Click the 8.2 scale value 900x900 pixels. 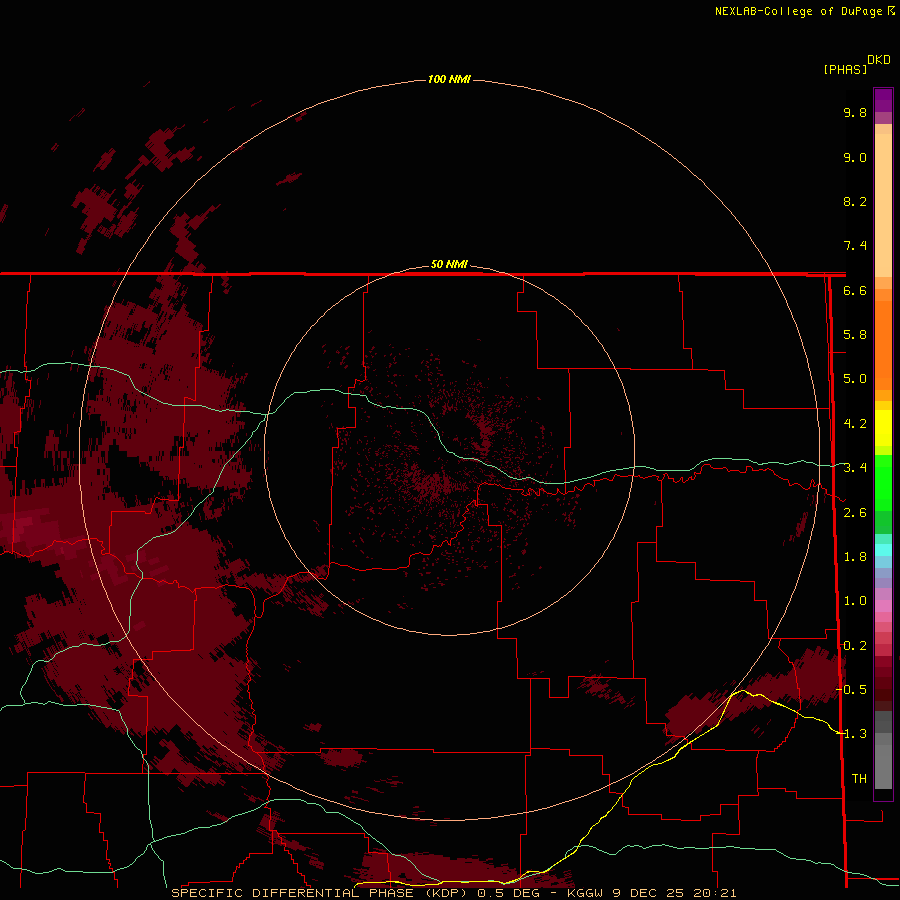click(855, 201)
